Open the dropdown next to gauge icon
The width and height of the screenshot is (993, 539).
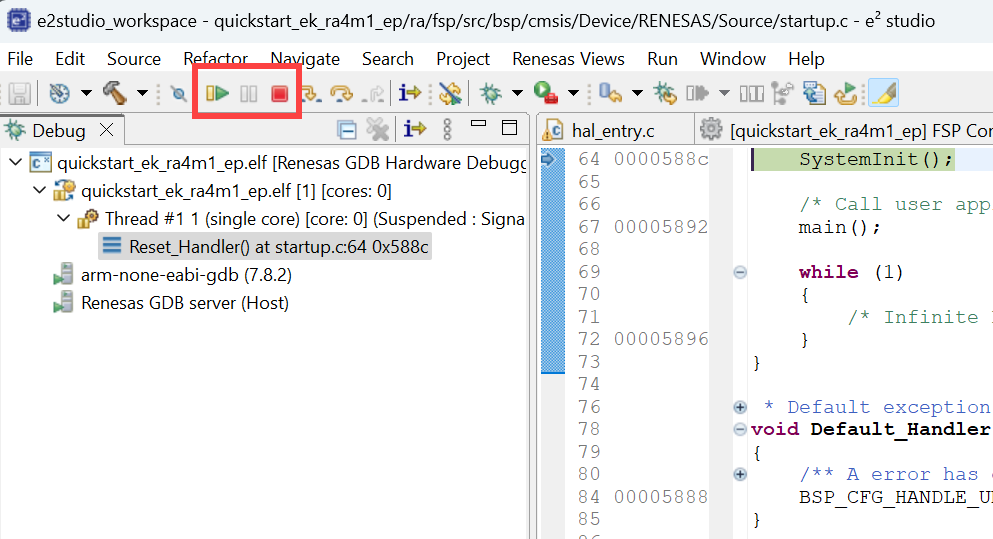pos(86,94)
